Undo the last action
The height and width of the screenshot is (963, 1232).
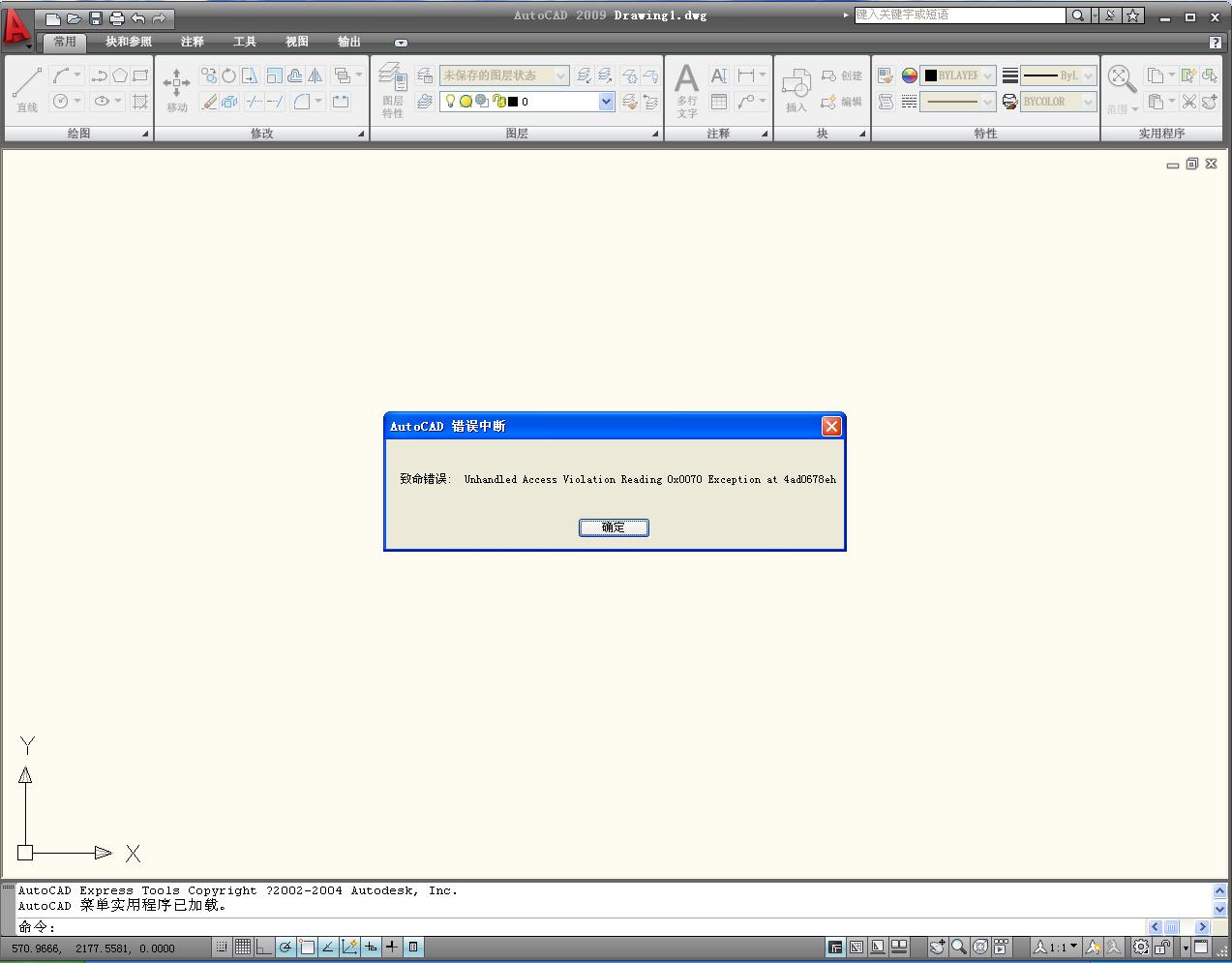click(138, 18)
